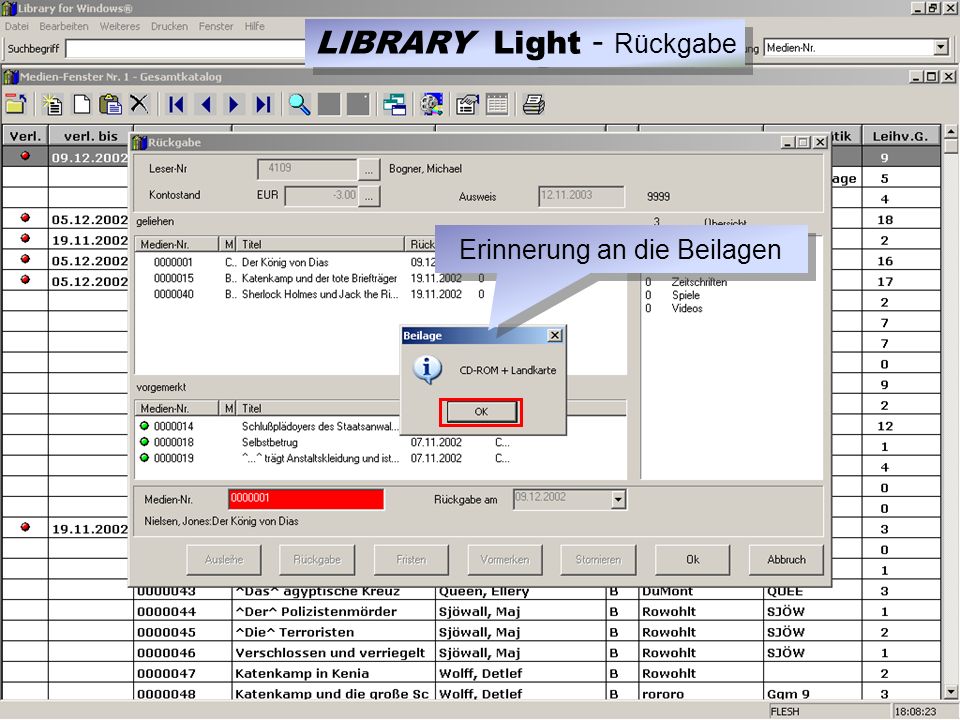Click the blank page toolbar icon
Image resolution: width=960 pixels, height=720 pixels.
pos(82,104)
